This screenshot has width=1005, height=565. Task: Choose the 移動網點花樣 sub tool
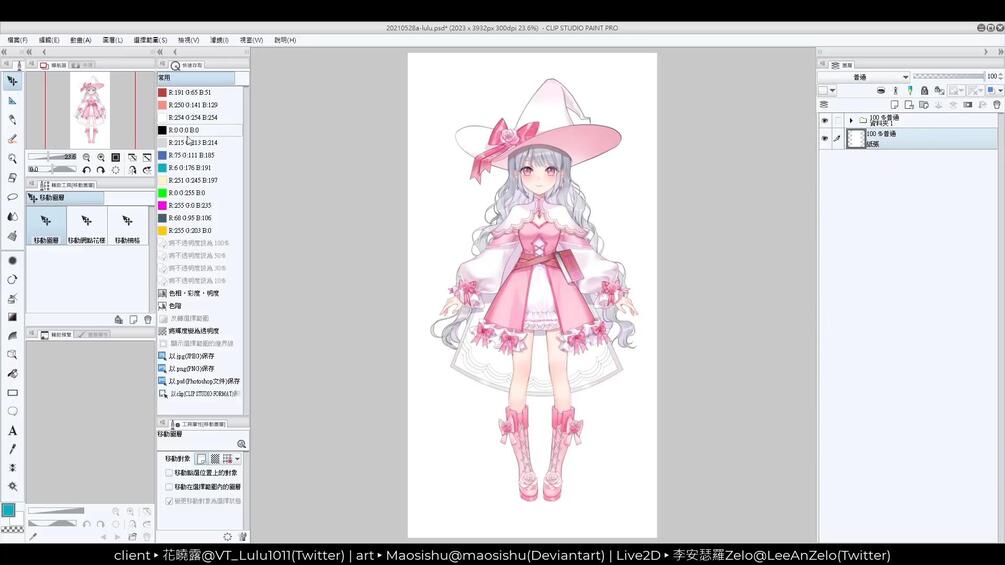tap(87, 226)
